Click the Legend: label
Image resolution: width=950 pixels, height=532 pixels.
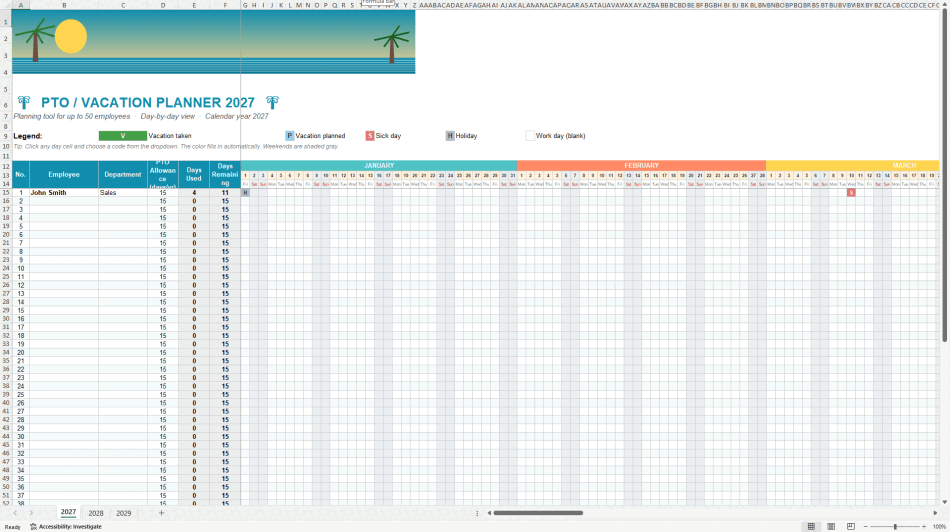(28, 136)
